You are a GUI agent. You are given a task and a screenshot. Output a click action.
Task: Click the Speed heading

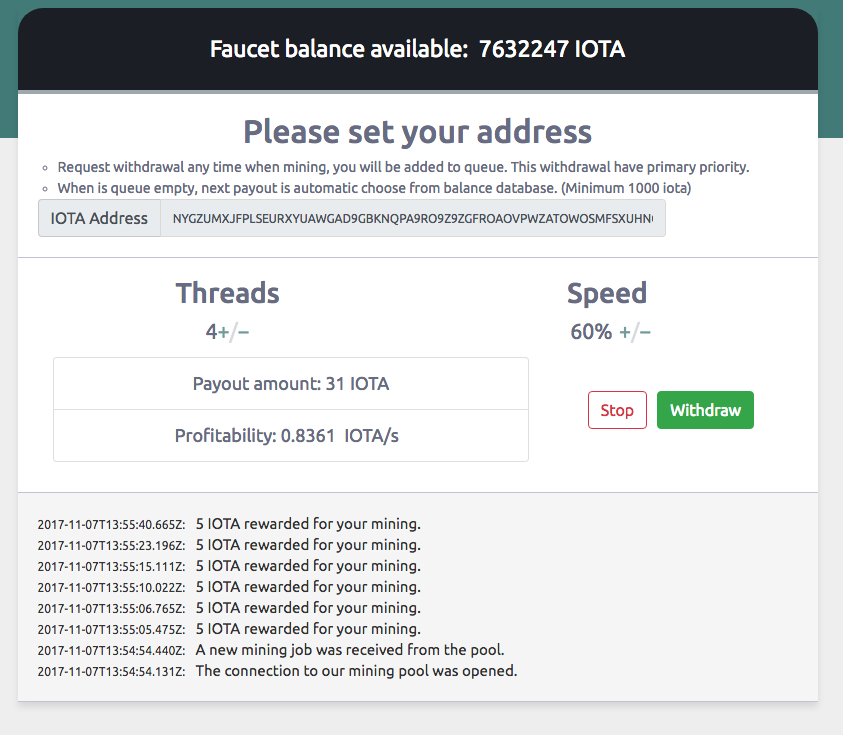607,293
